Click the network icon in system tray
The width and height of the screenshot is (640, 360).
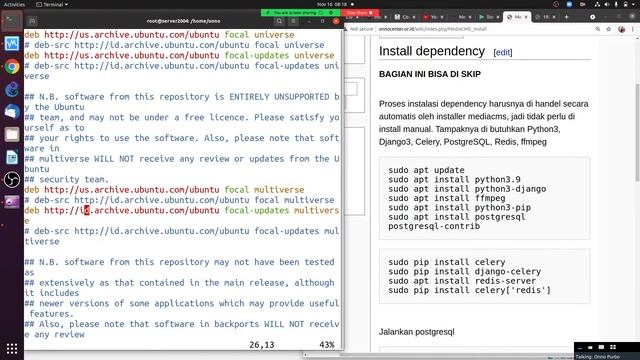pyautogui.click(x=597, y=4)
